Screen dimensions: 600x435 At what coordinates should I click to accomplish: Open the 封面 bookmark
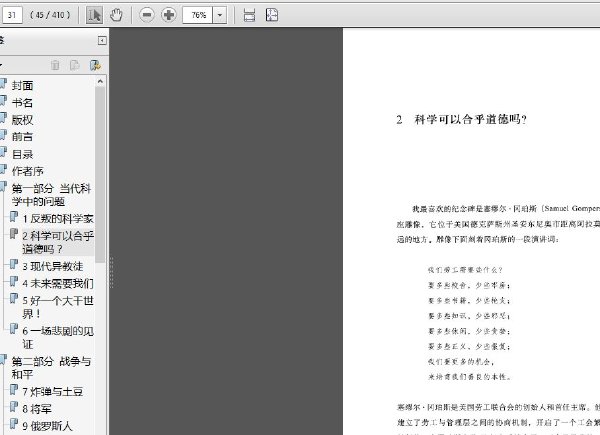point(22,85)
